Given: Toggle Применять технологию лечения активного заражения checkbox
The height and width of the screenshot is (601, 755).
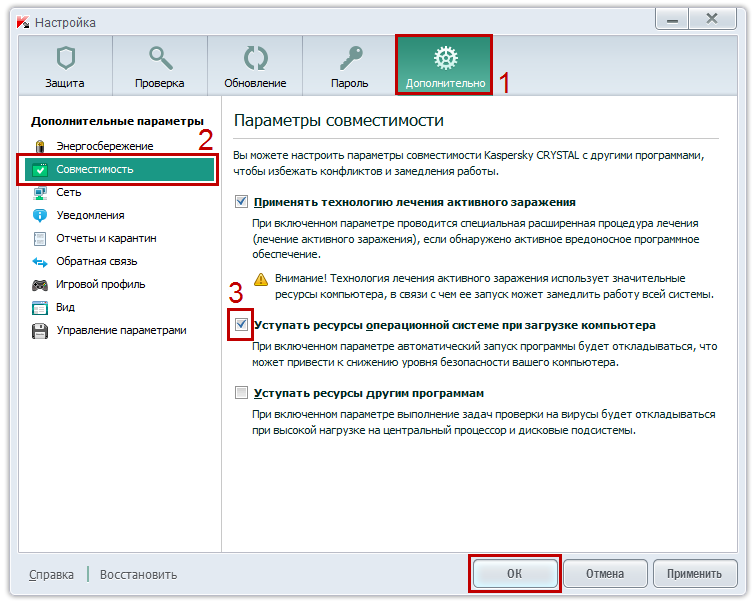Looking at the screenshot, I should [x=241, y=202].
